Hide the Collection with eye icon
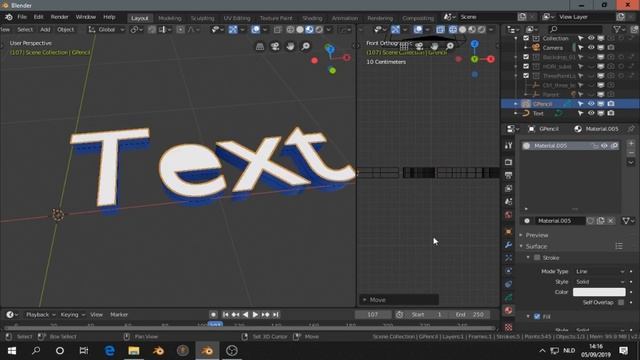Viewport: 640px width, 360px height. tap(591, 38)
